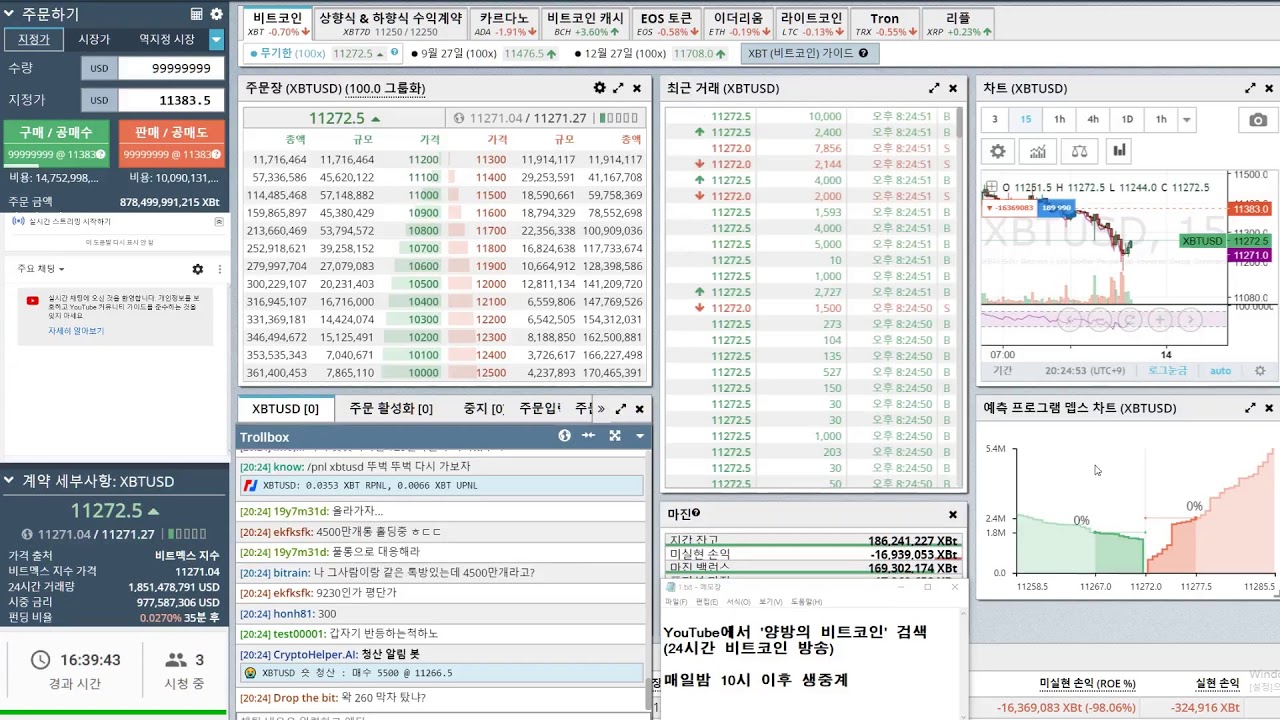The height and width of the screenshot is (720, 1280).
Task: Click the help icon beside 마진 title
Action: tap(696, 514)
